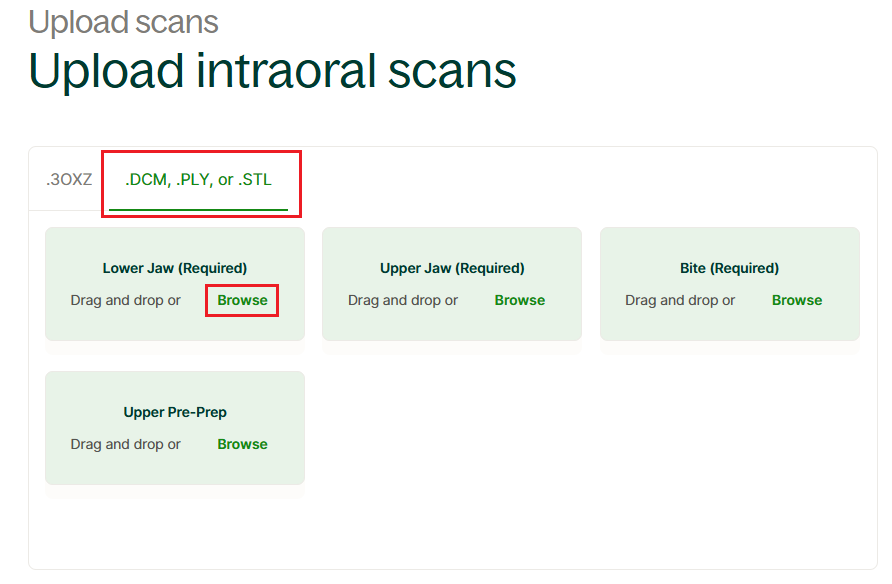Viewport: 892px width, 584px height.
Task: Click "Drag and drop or" in Upper Pre-Prep card
Action: (126, 444)
